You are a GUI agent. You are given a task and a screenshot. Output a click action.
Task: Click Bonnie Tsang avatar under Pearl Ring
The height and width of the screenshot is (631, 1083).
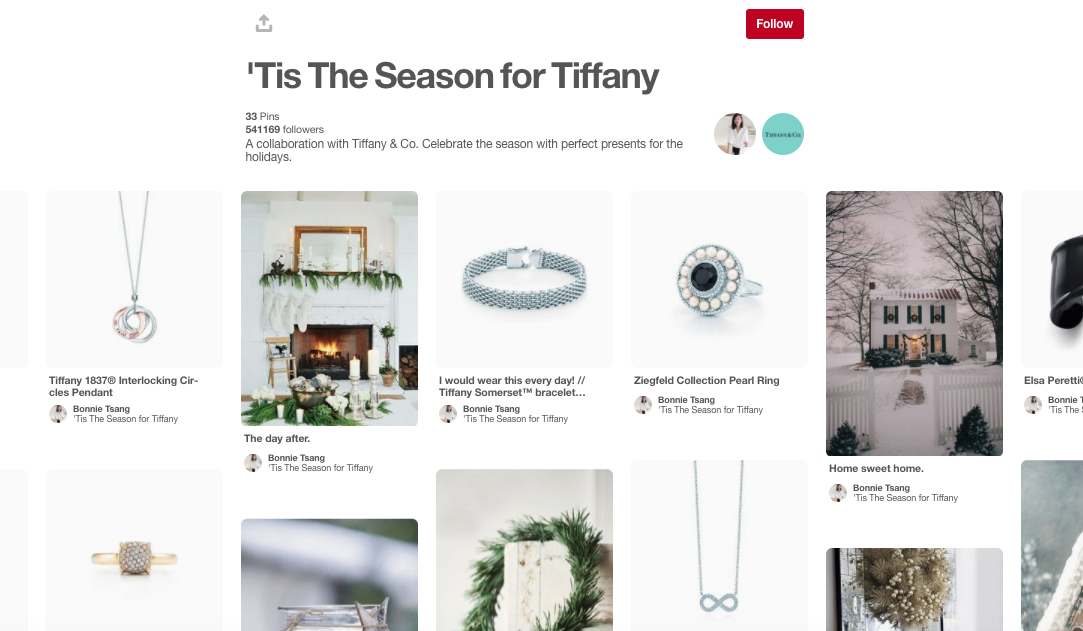click(x=642, y=405)
